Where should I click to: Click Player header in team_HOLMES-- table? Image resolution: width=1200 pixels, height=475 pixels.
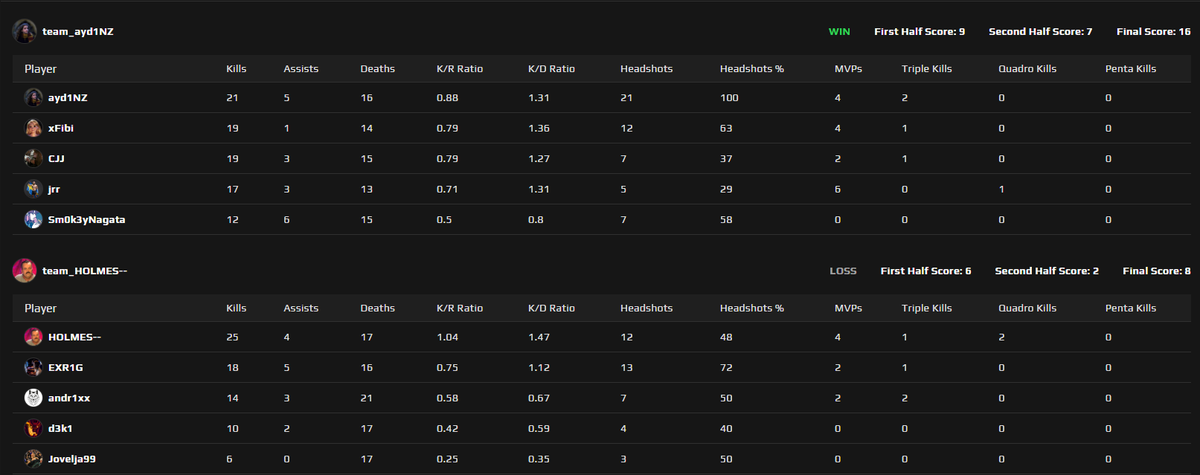coord(41,308)
